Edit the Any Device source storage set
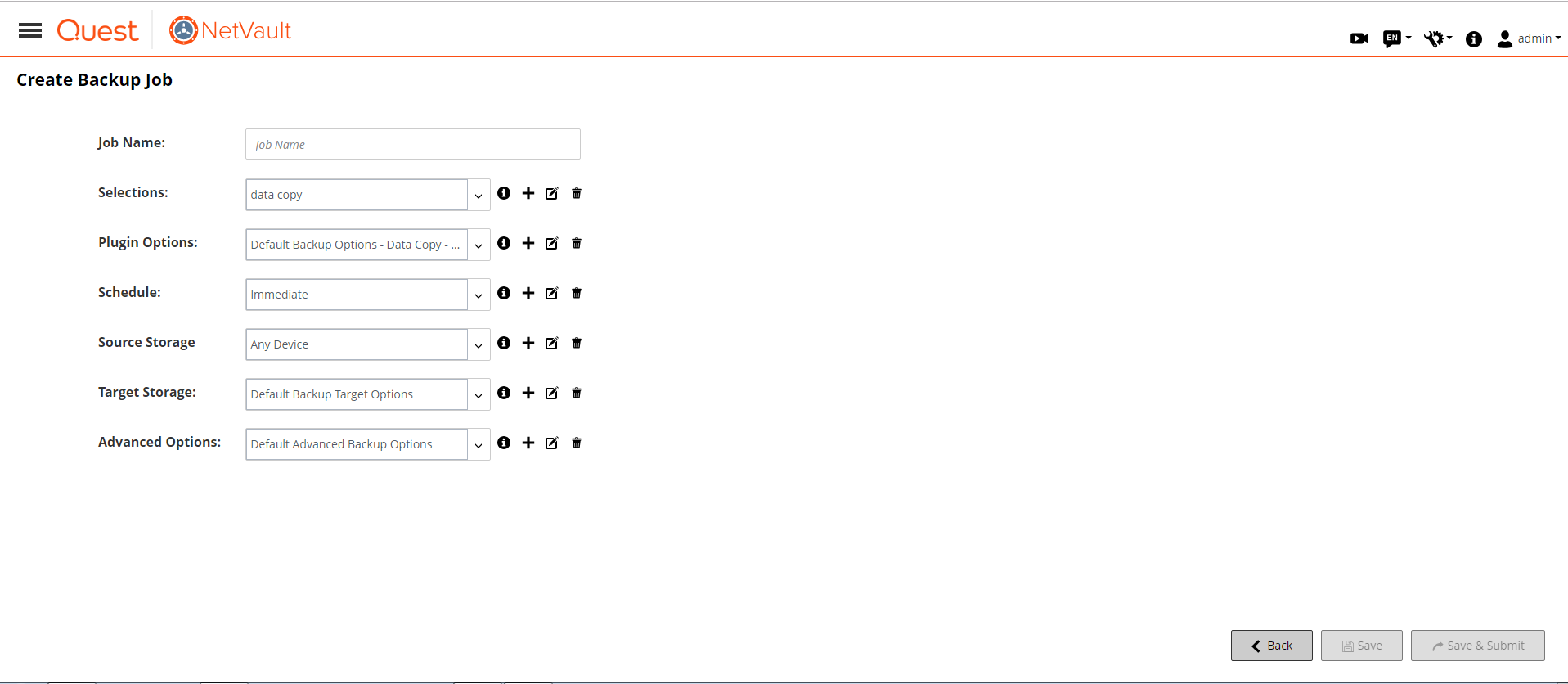 (x=552, y=343)
